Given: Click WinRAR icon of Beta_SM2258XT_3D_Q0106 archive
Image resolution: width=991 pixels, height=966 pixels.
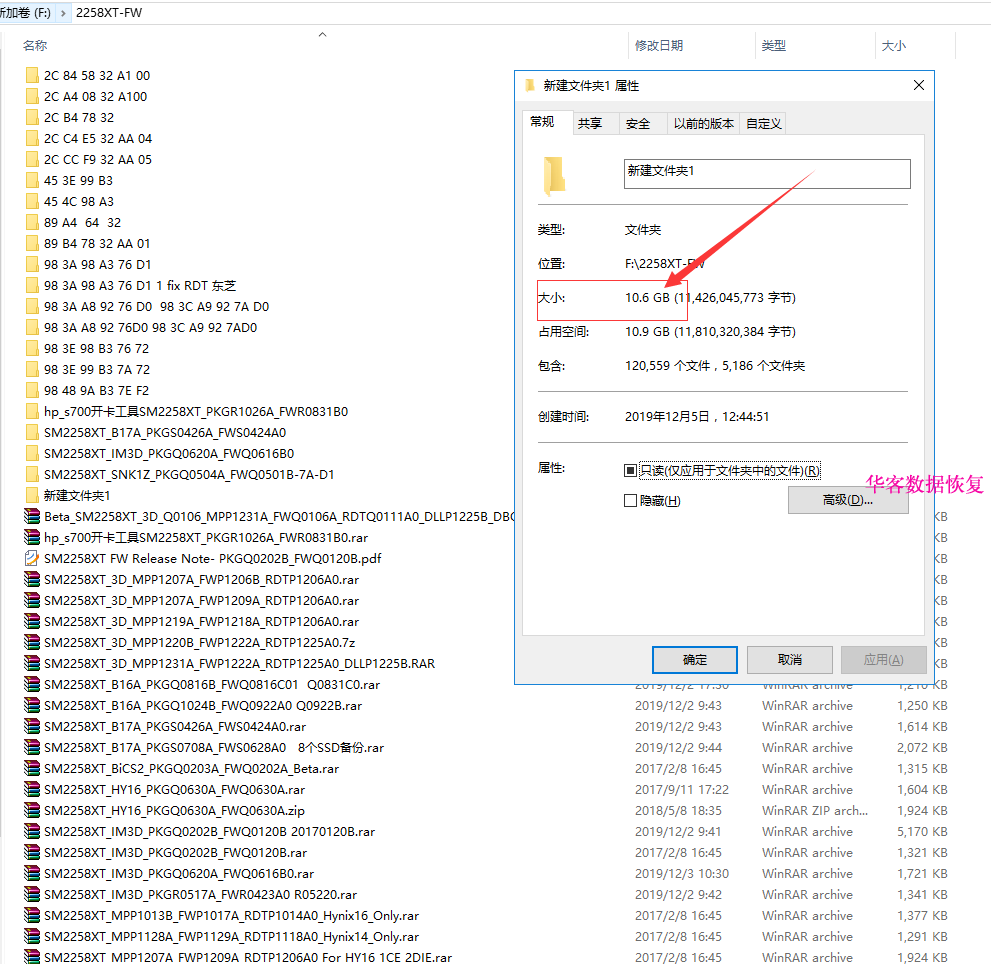Looking at the screenshot, I should click(32, 517).
